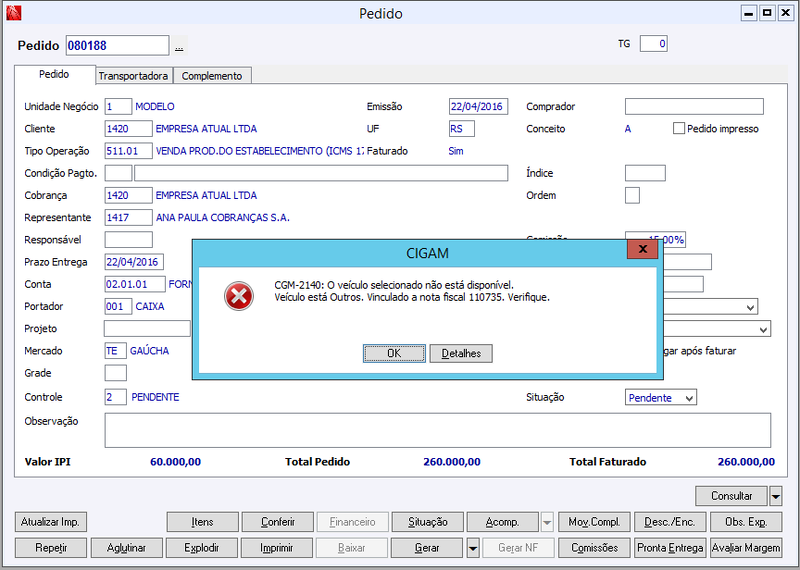Click the Cobrança code field
Image resolution: width=800 pixels, height=570 pixels.
click(x=129, y=195)
